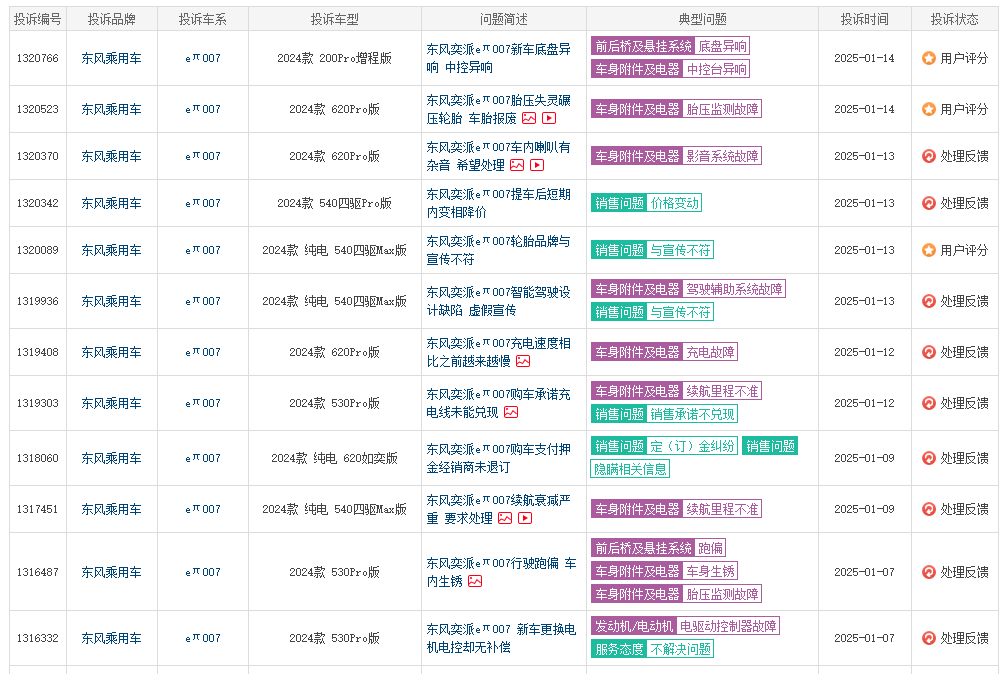This screenshot has height=674, width=1002.
Task: Click image icon in complaint 1319408 description
Action: point(523,362)
